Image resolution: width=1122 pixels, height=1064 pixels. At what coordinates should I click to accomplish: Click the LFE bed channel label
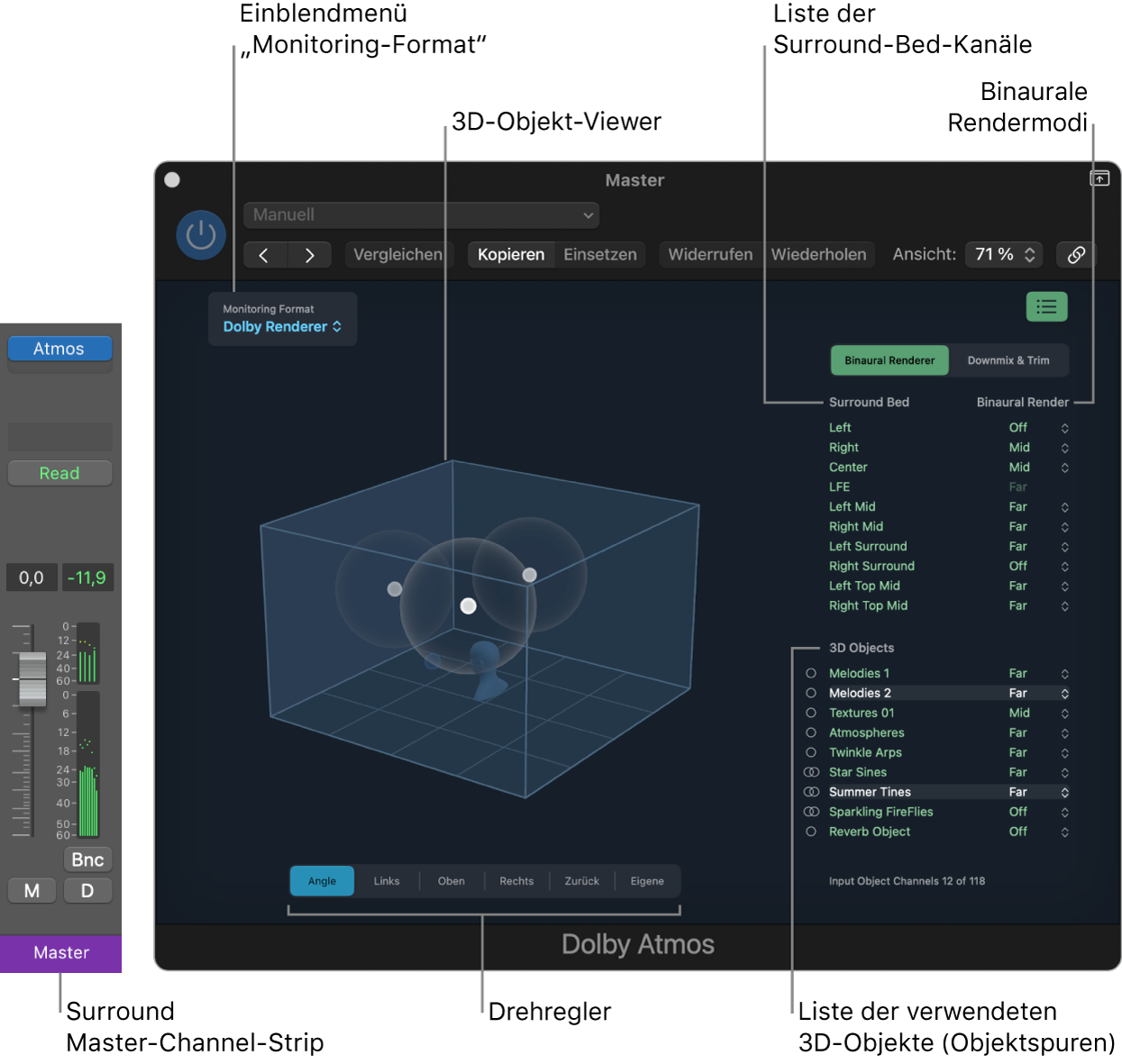click(839, 487)
